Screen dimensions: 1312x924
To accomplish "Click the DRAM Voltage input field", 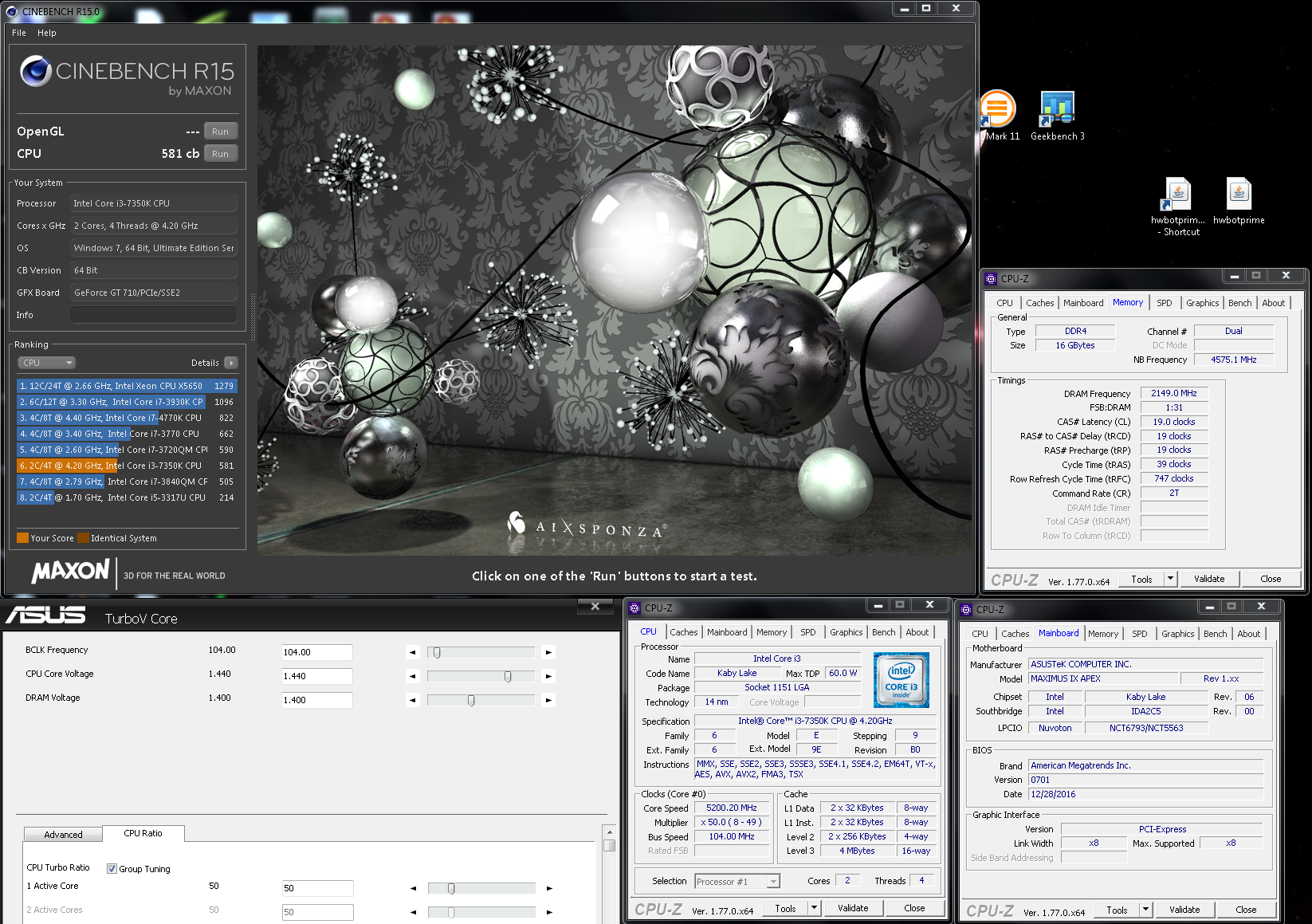I will [x=316, y=700].
